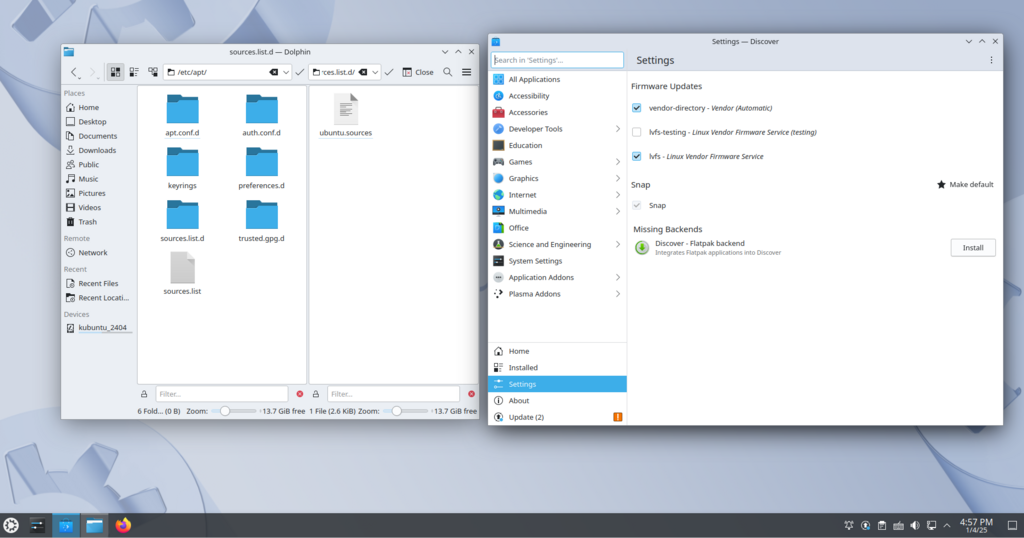Open Discover About page
Viewport: 1024px width, 538px height.
(557, 401)
